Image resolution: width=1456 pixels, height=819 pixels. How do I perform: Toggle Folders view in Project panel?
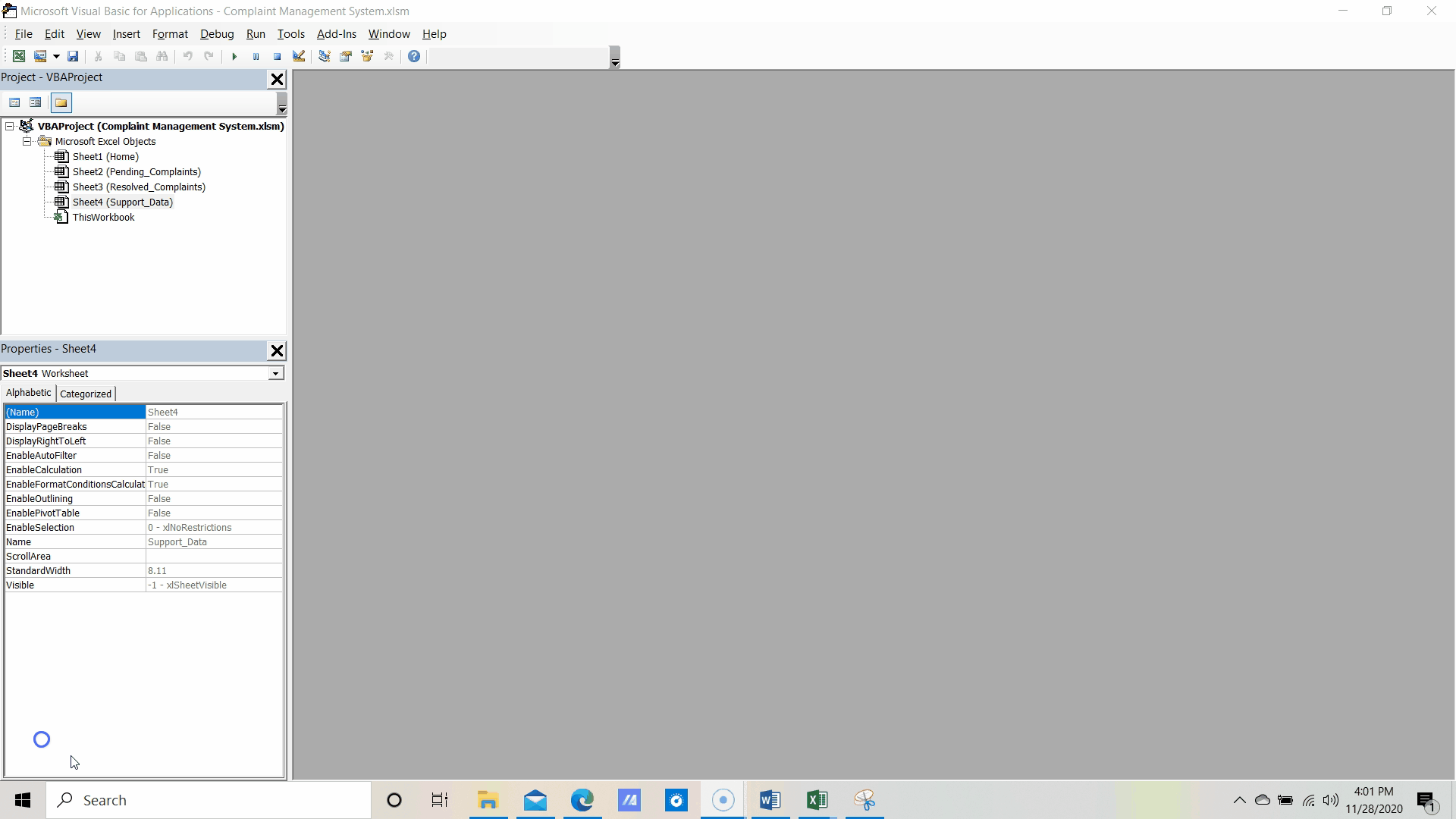(x=61, y=102)
